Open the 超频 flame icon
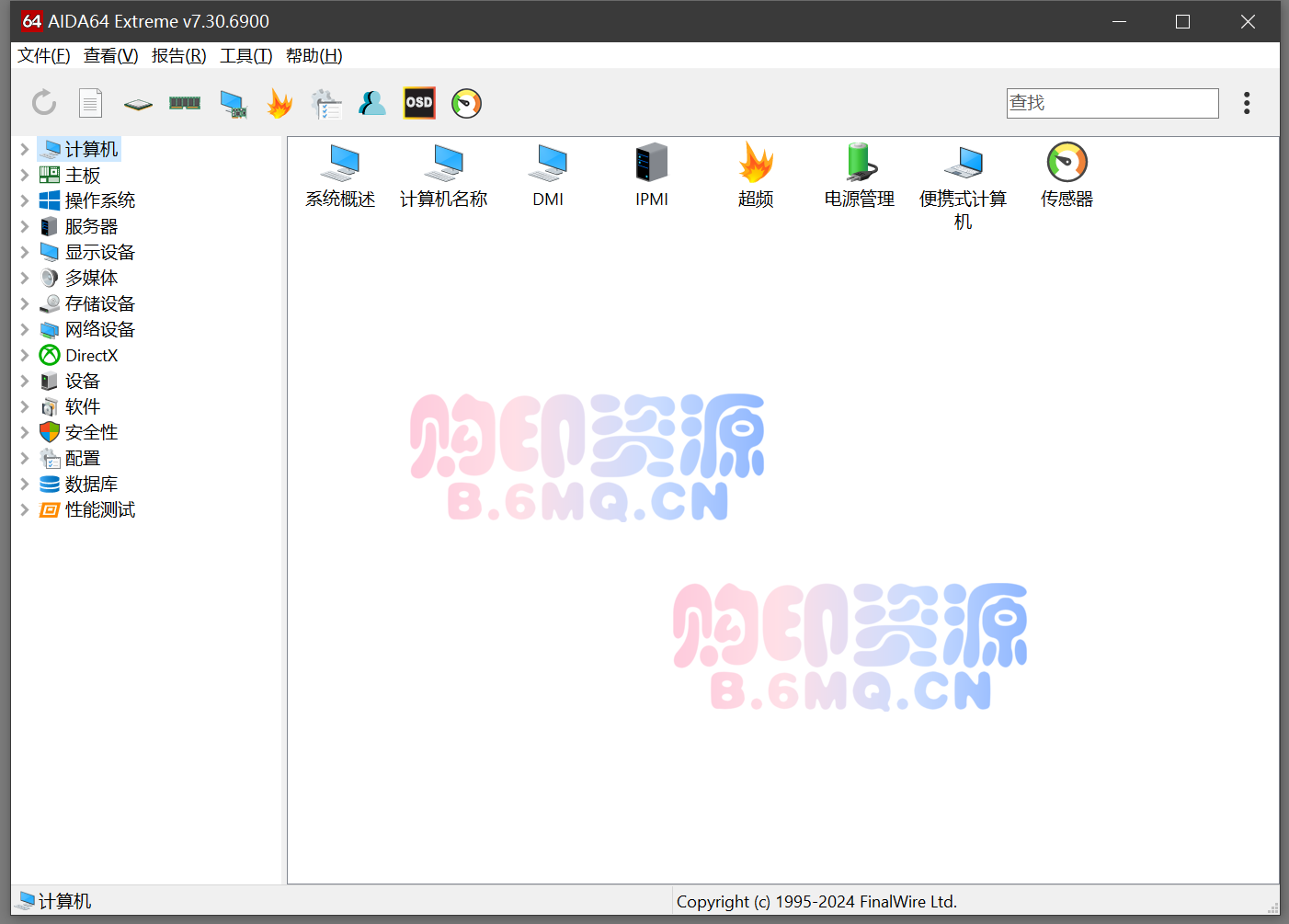This screenshot has width=1289, height=924. (x=756, y=176)
